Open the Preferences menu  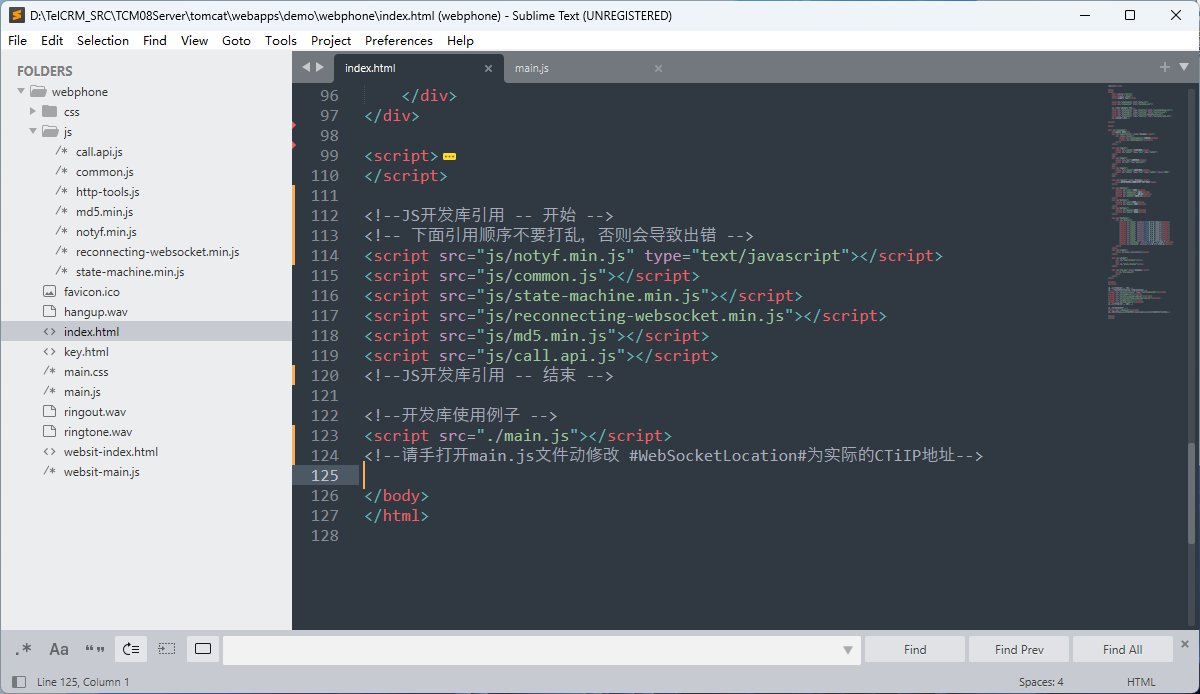[x=398, y=41]
